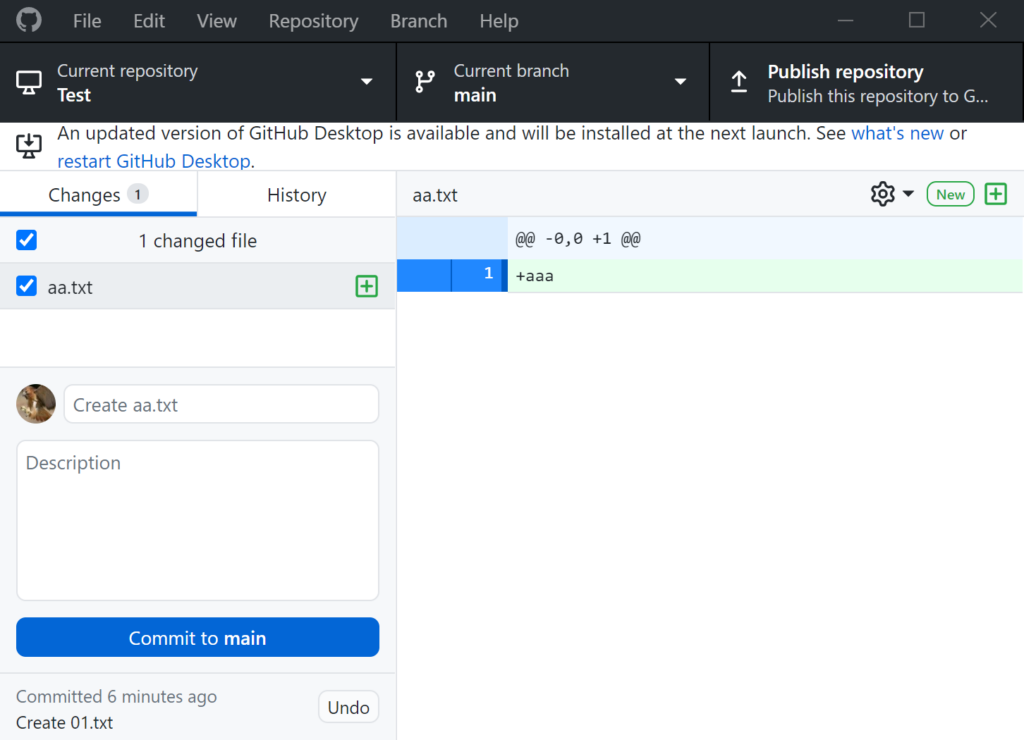The width and height of the screenshot is (1024, 740).
Task: Click the Publish repository upload arrow icon
Action: [739, 82]
